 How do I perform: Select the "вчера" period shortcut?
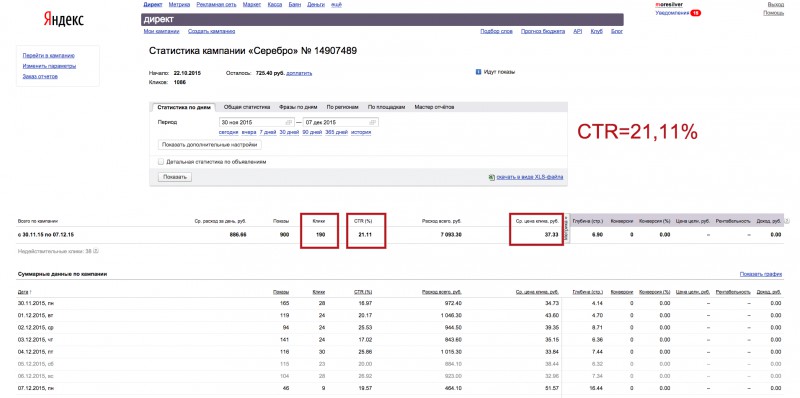click(249, 132)
